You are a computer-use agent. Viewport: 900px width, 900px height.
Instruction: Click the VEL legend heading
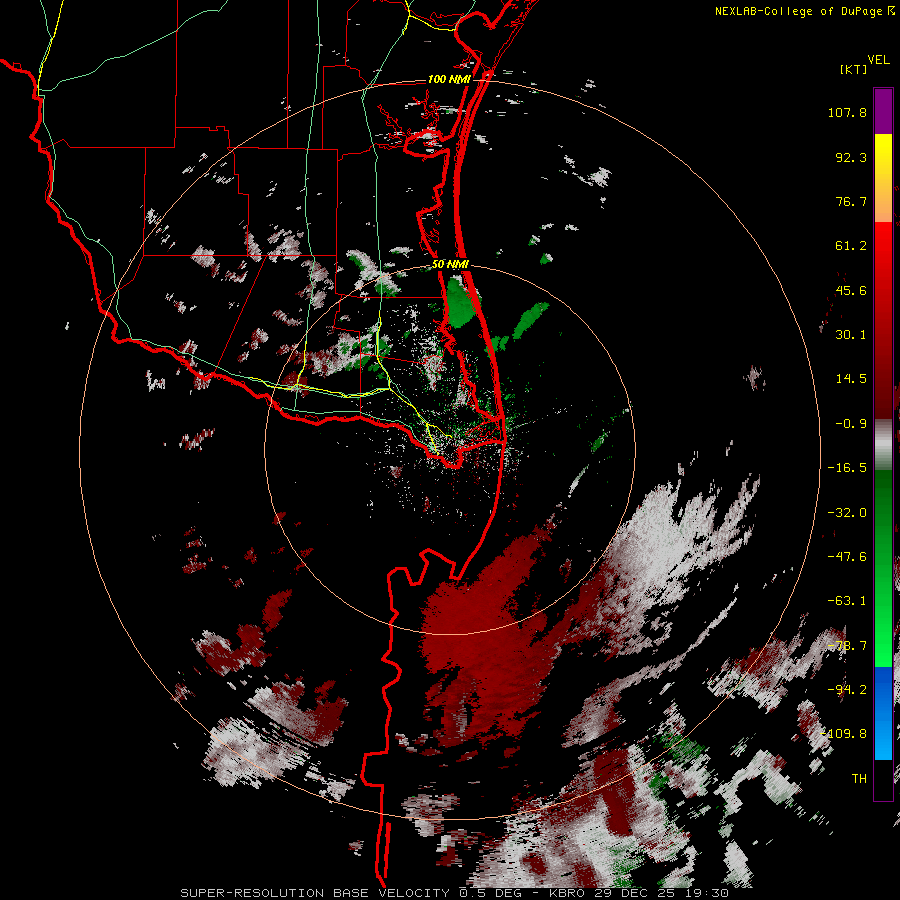878,60
